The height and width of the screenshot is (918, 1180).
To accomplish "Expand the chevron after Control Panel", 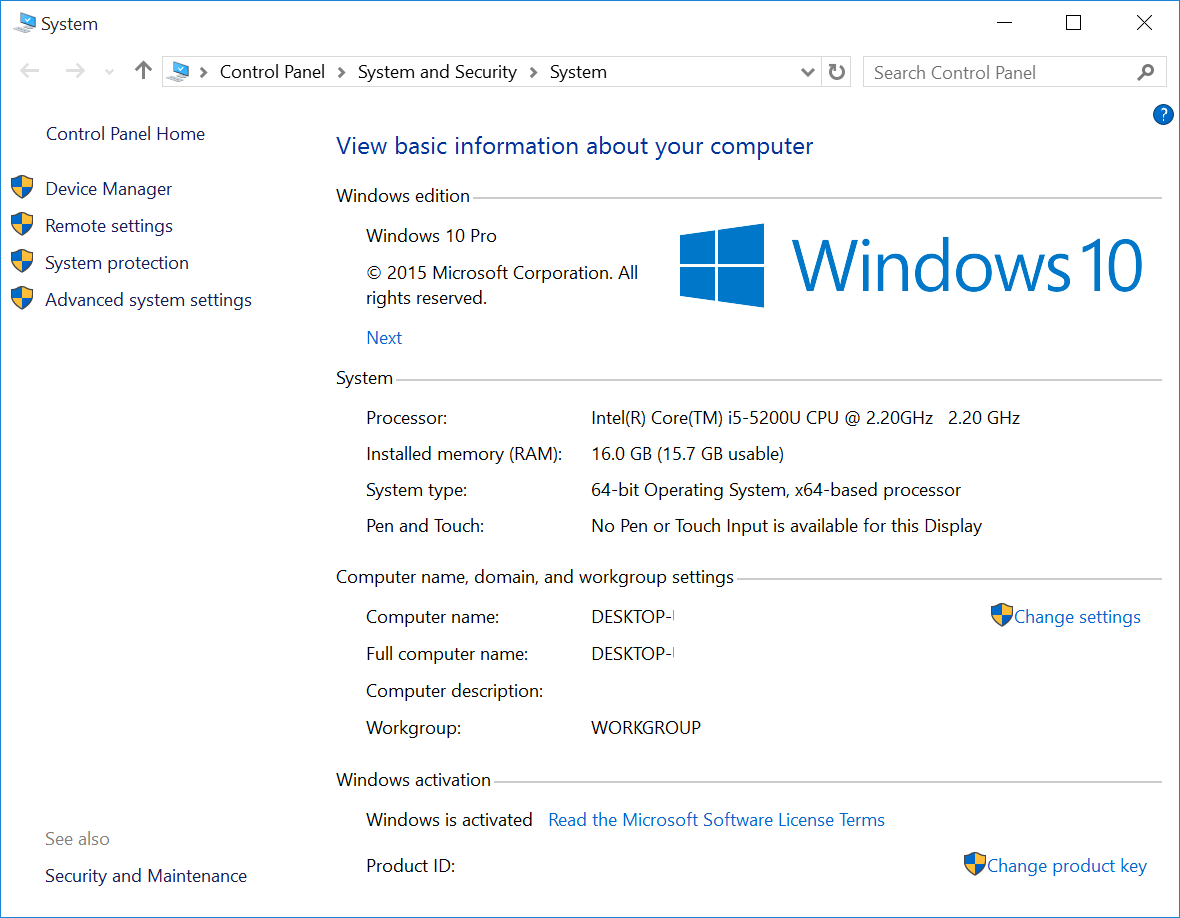I will pos(342,72).
